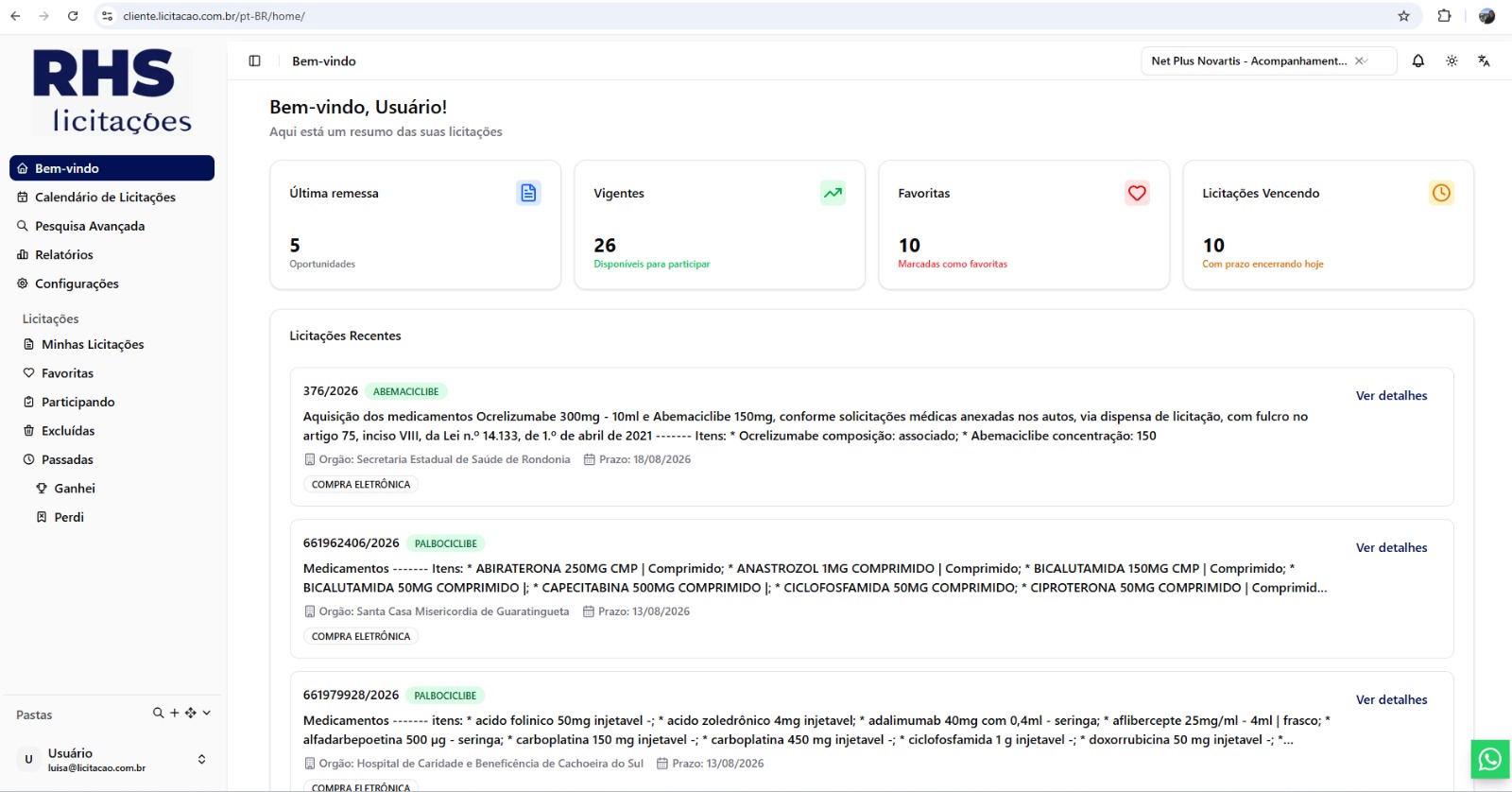This screenshot has height=792, width=1512.
Task: Click the RHS licitações logo
Action: coord(112,92)
